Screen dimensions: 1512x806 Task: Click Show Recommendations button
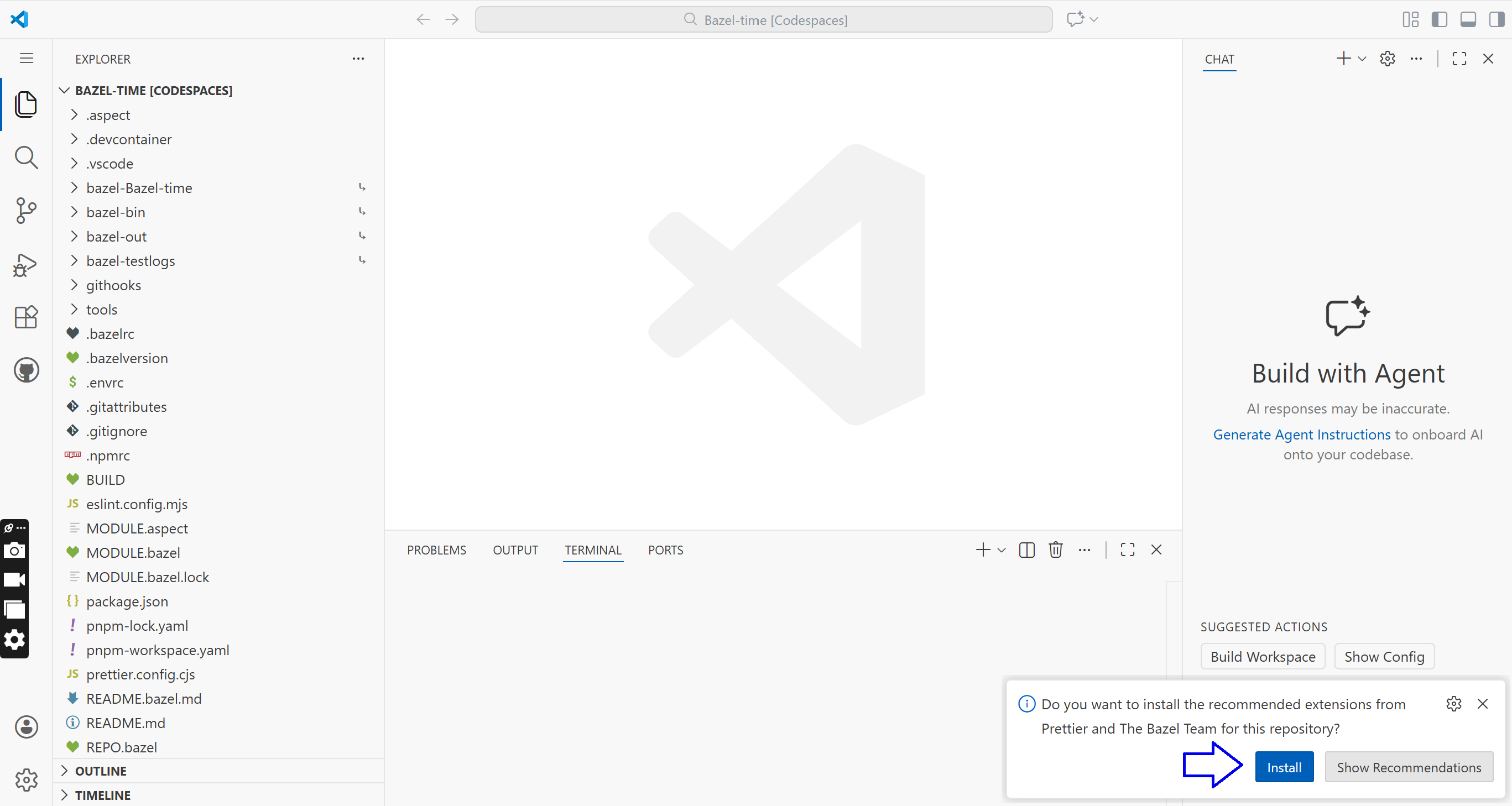click(1409, 767)
